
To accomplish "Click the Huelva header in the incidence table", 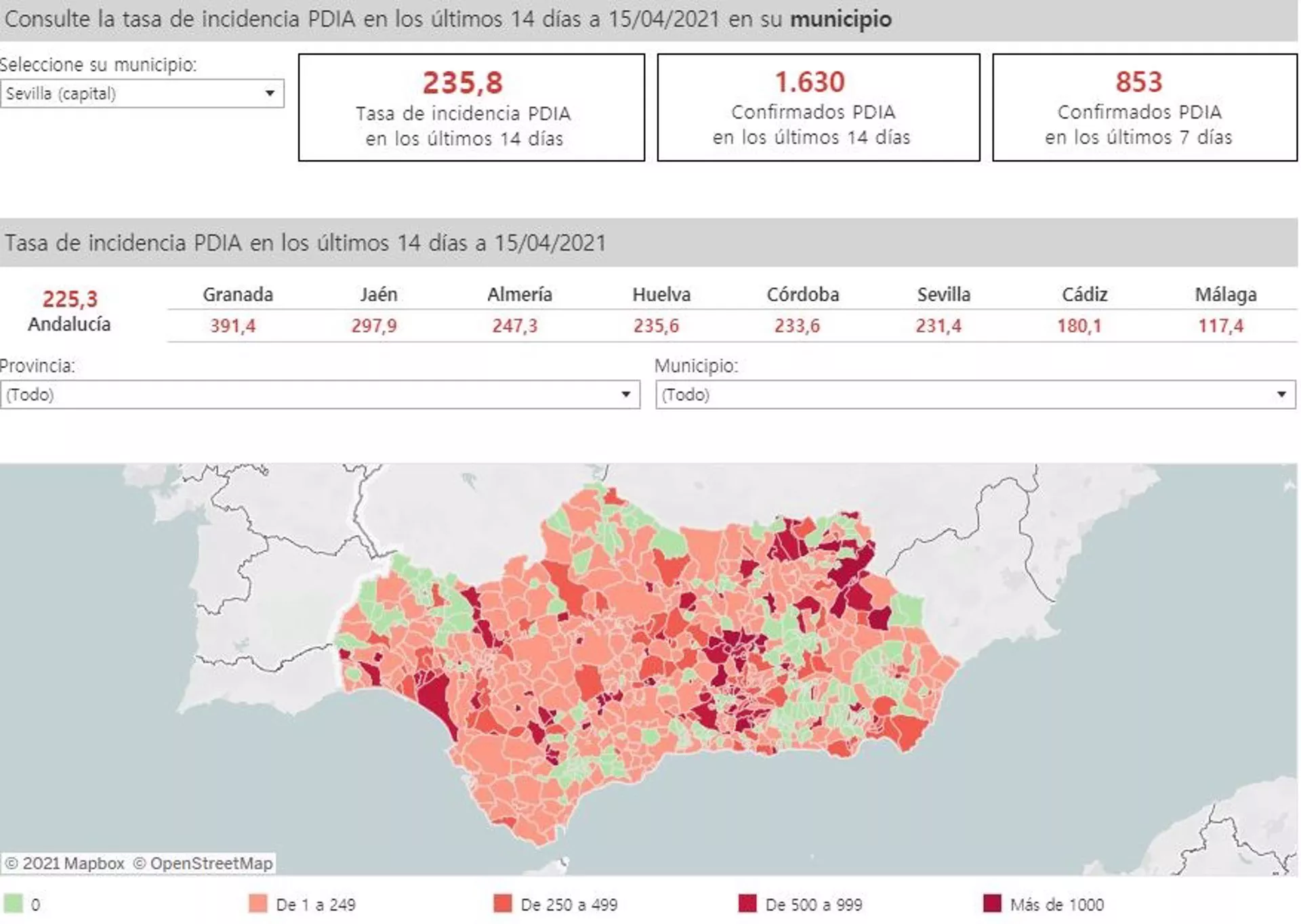I will [661, 294].
